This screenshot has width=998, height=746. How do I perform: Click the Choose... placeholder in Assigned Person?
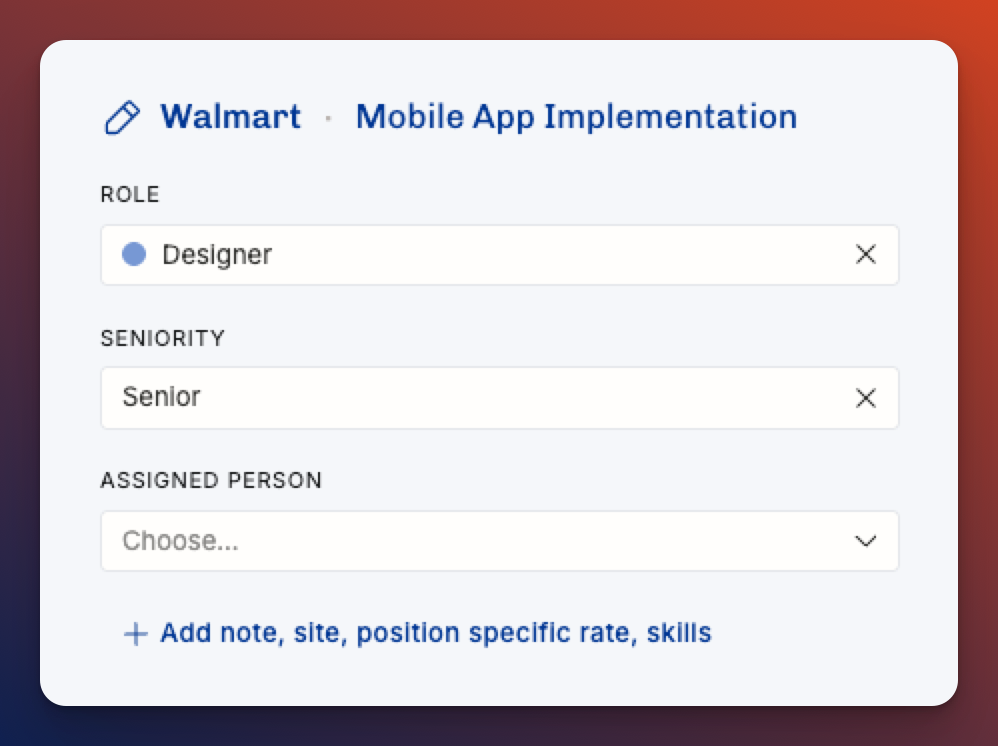(180, 541)
